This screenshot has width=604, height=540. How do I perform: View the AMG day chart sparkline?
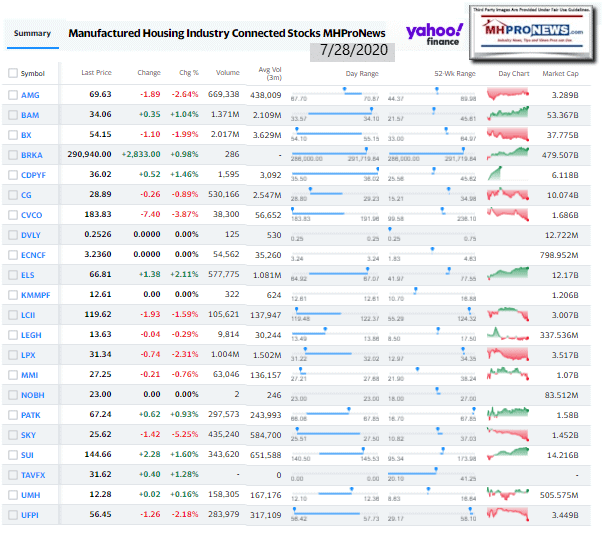(509, 94)
